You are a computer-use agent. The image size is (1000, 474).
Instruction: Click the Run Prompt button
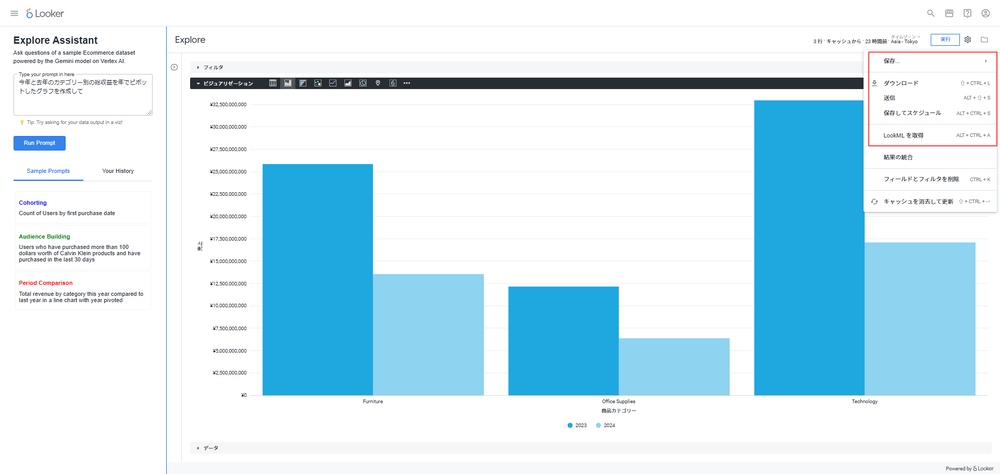point(40,143)
